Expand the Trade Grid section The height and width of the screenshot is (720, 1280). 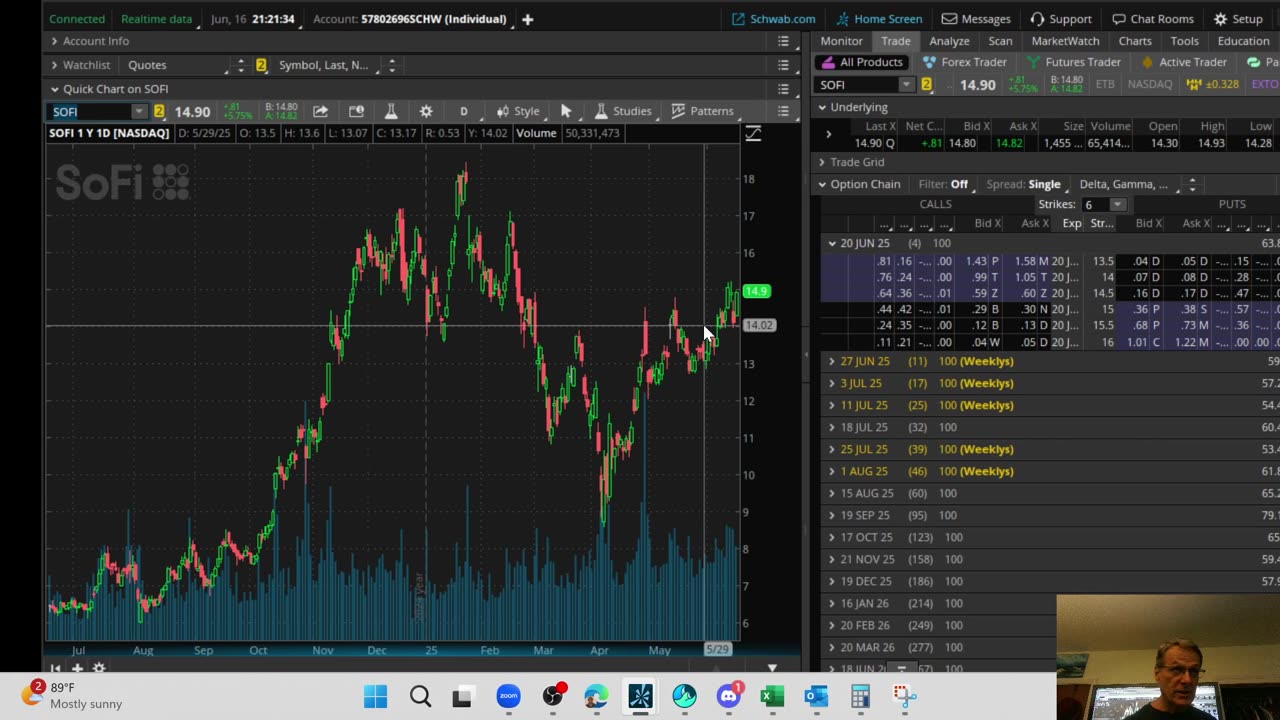(822, 162)
